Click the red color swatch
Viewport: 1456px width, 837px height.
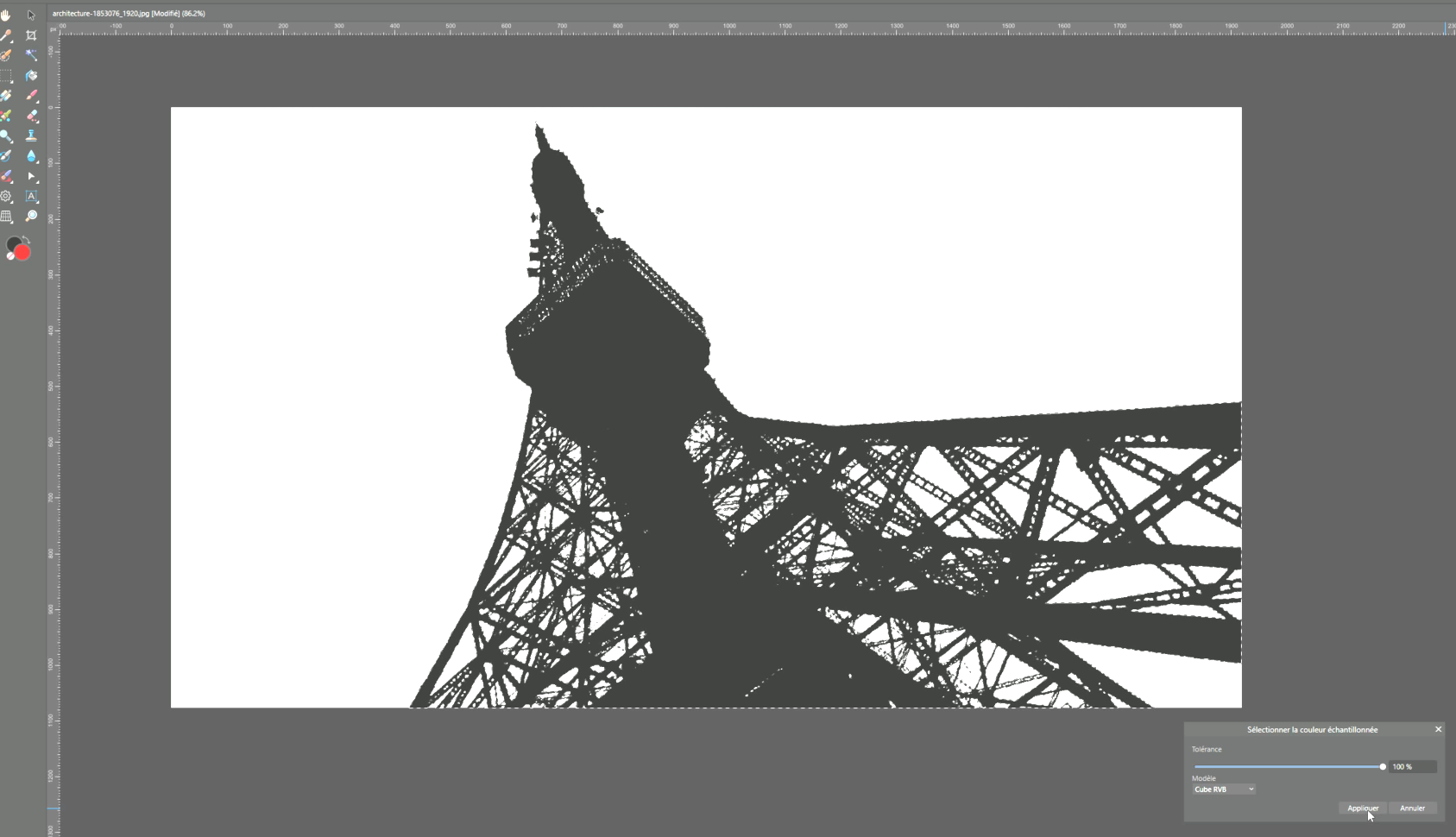[x=22, y=253]
